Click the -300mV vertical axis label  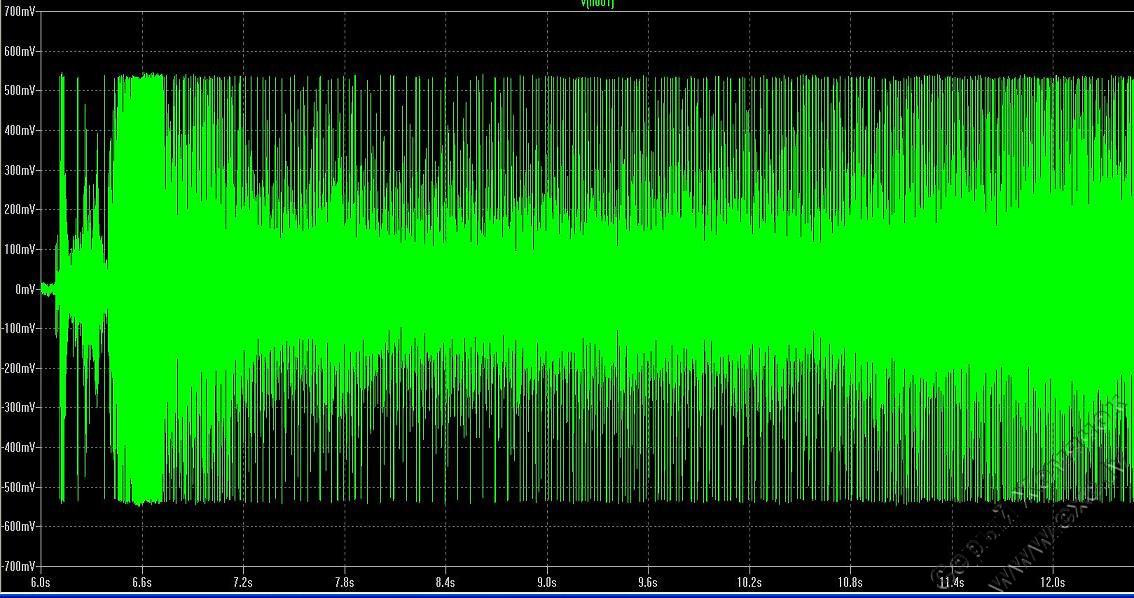point(18,408)
